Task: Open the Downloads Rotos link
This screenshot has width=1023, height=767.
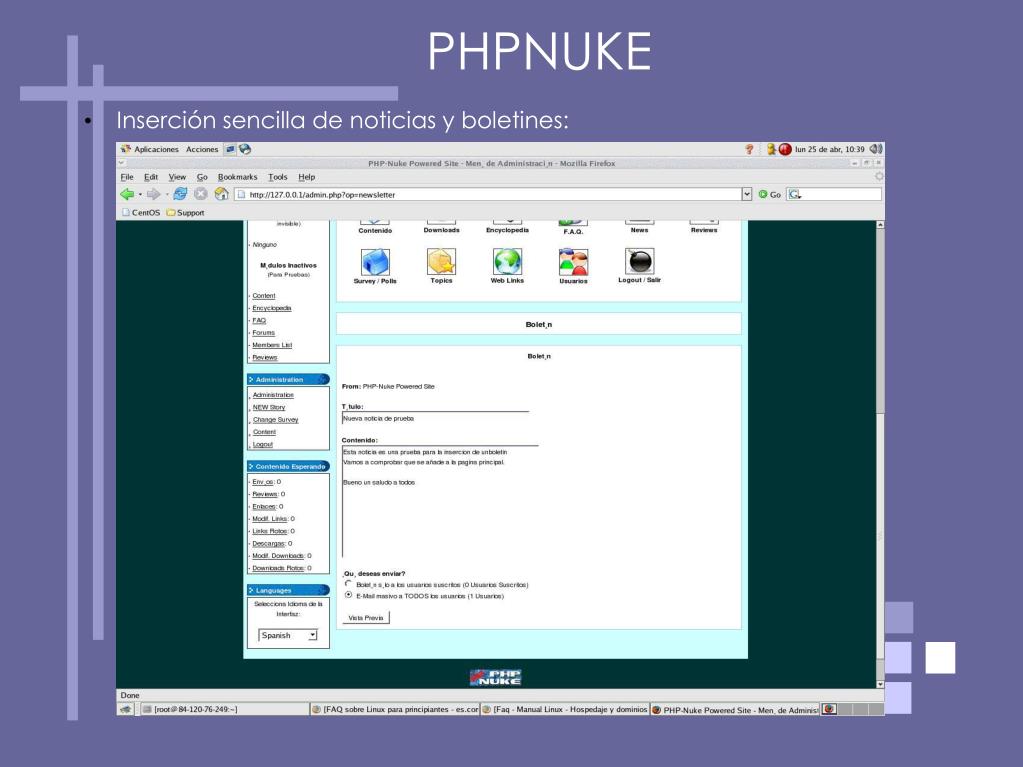Action: 279,568
